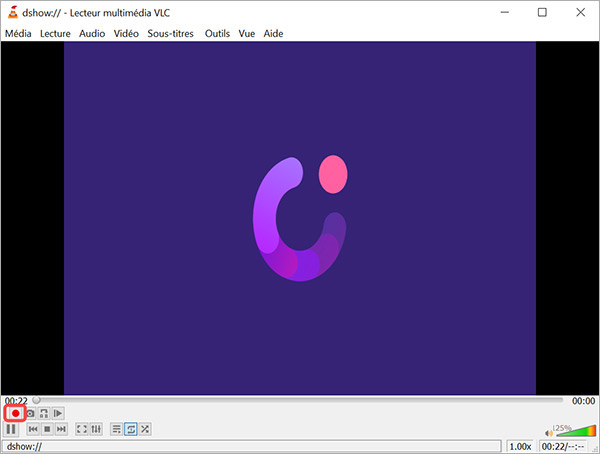The width and height of the screenshot is (600, 454).
Task: Skip to previous media
Action: click(x=33, y=429)
